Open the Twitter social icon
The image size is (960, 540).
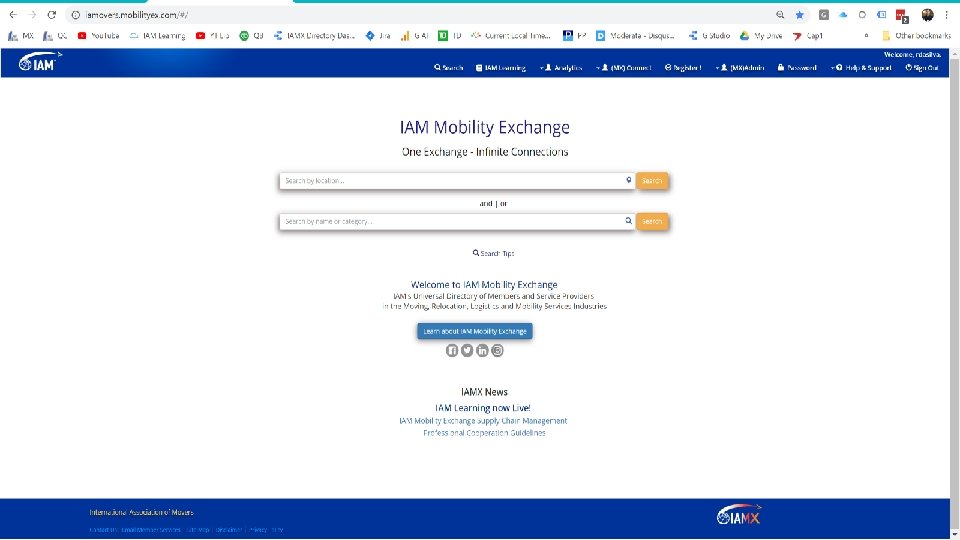(467, 351)
